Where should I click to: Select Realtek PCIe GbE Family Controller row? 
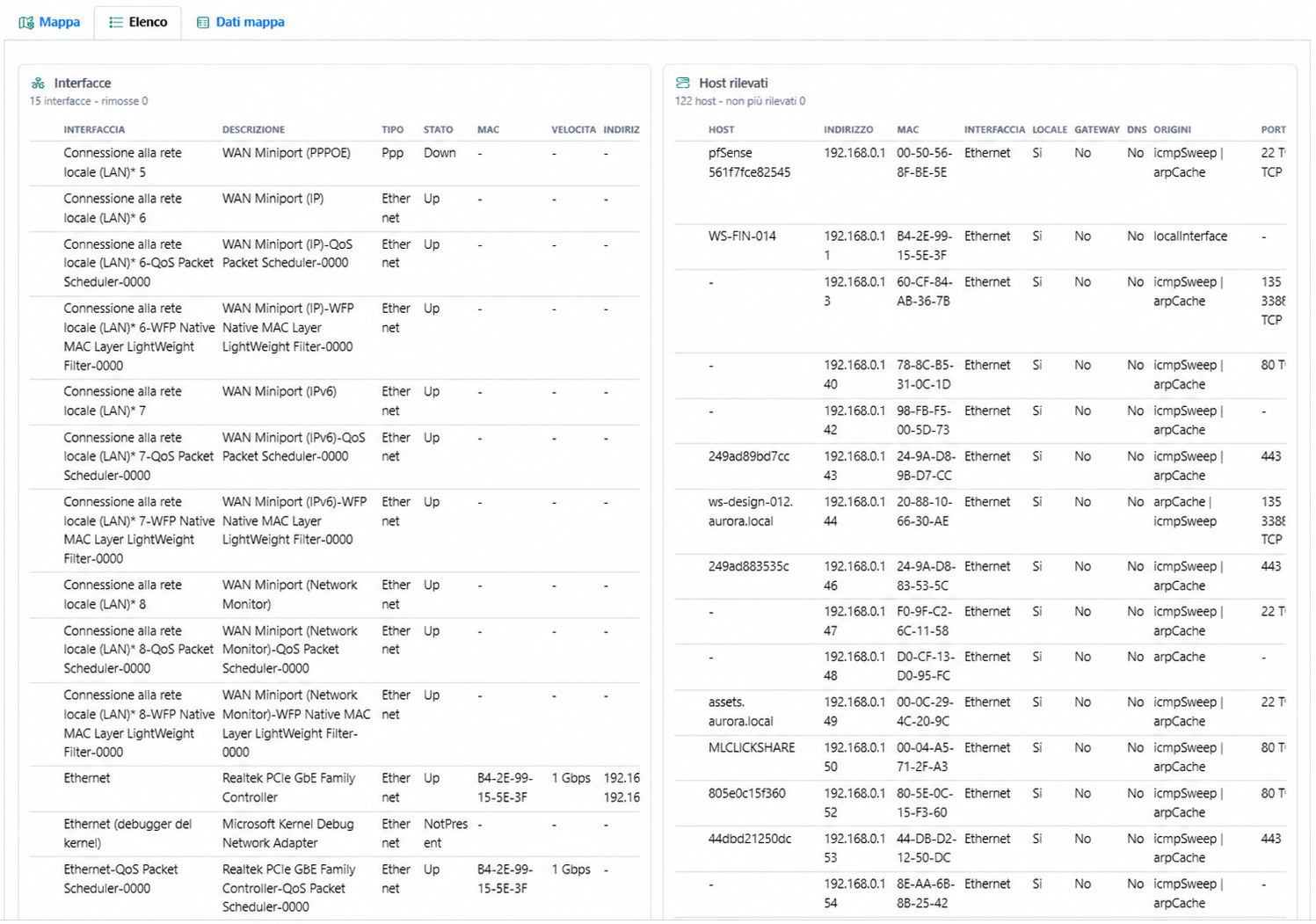(x=334, y=788)
